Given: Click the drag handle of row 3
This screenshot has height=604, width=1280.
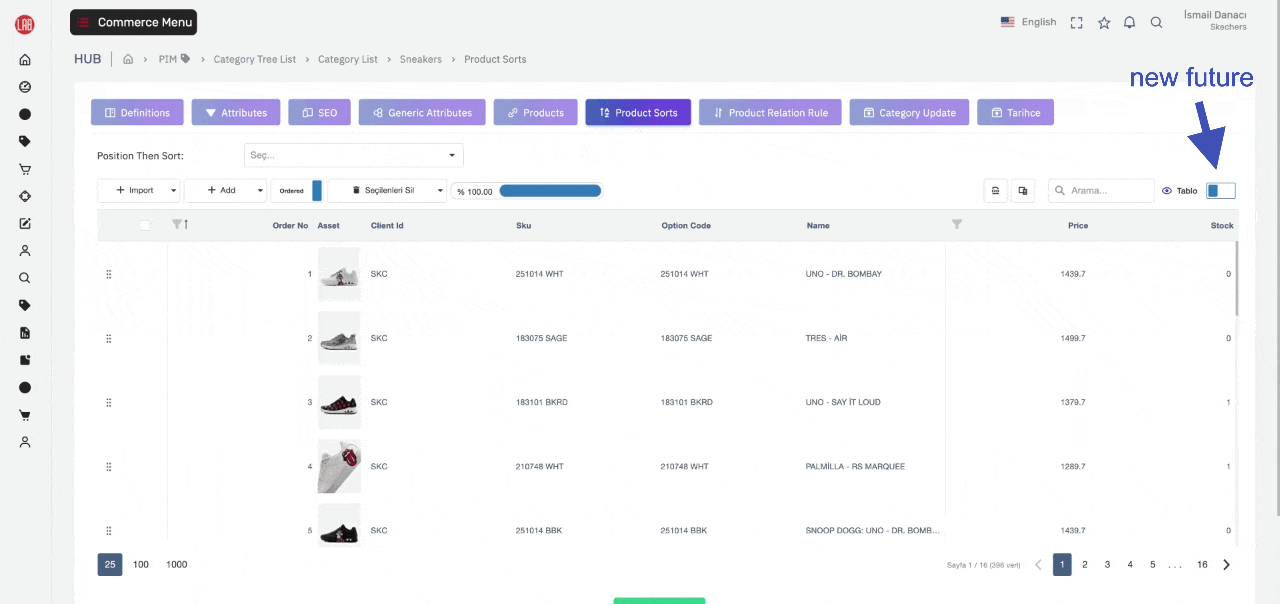Looking at the screenshot, I should [x=109, y=402].
